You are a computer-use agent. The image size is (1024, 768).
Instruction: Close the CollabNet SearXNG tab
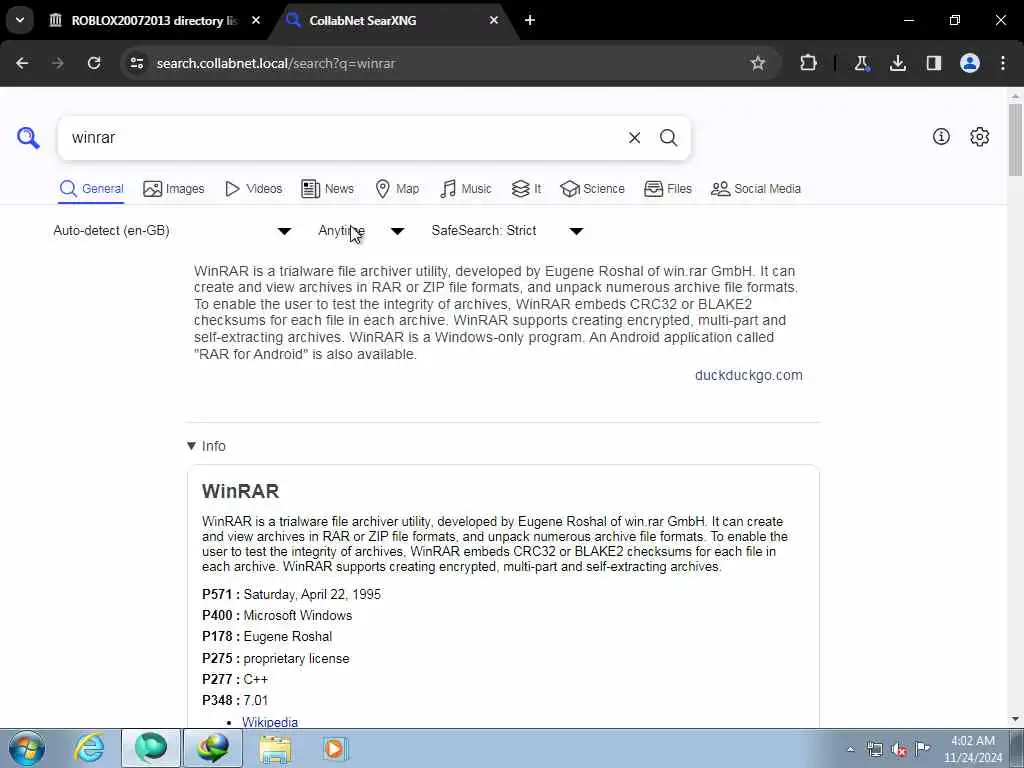[x=494, y=20]
